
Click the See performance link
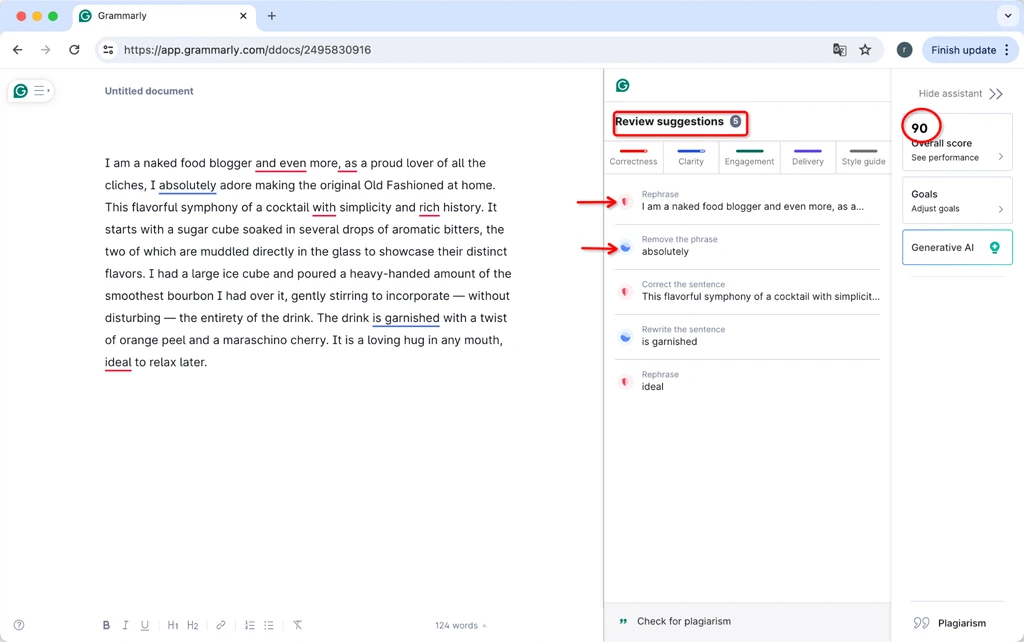click(x=945, y=157)
